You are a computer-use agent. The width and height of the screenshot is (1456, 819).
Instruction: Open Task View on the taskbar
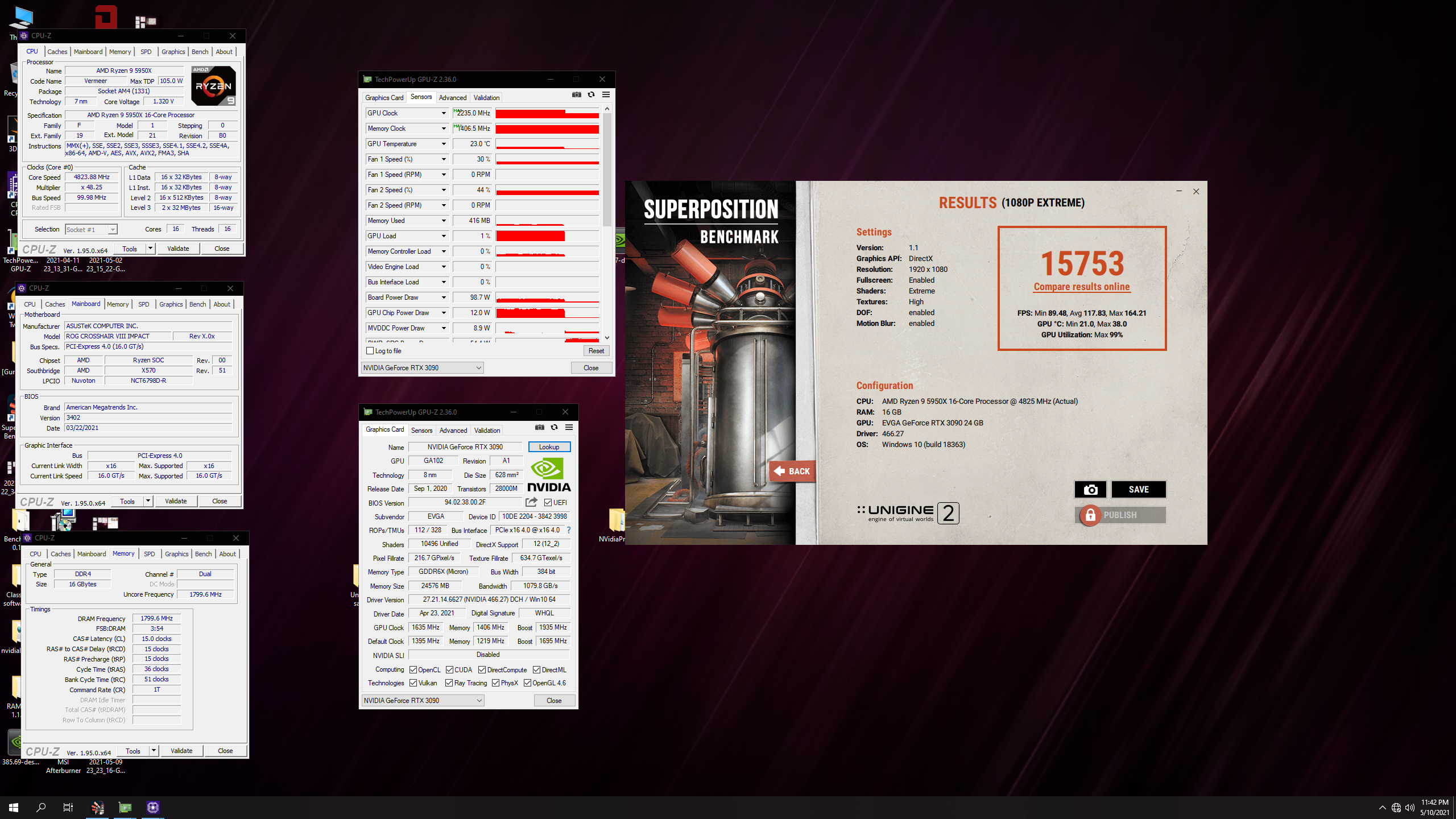tap(68, 808)
